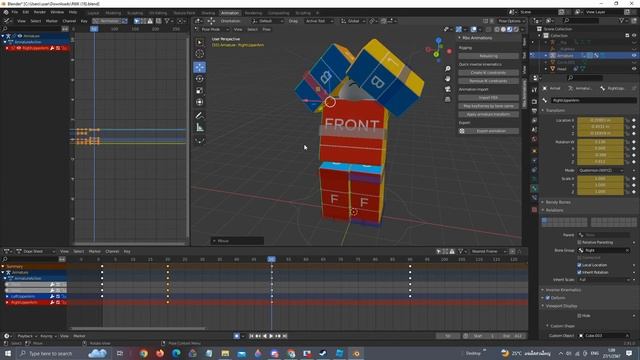The image size is (640, 360).
Task: Toggle the Local Location checkbox
Action: pos(579,265)
